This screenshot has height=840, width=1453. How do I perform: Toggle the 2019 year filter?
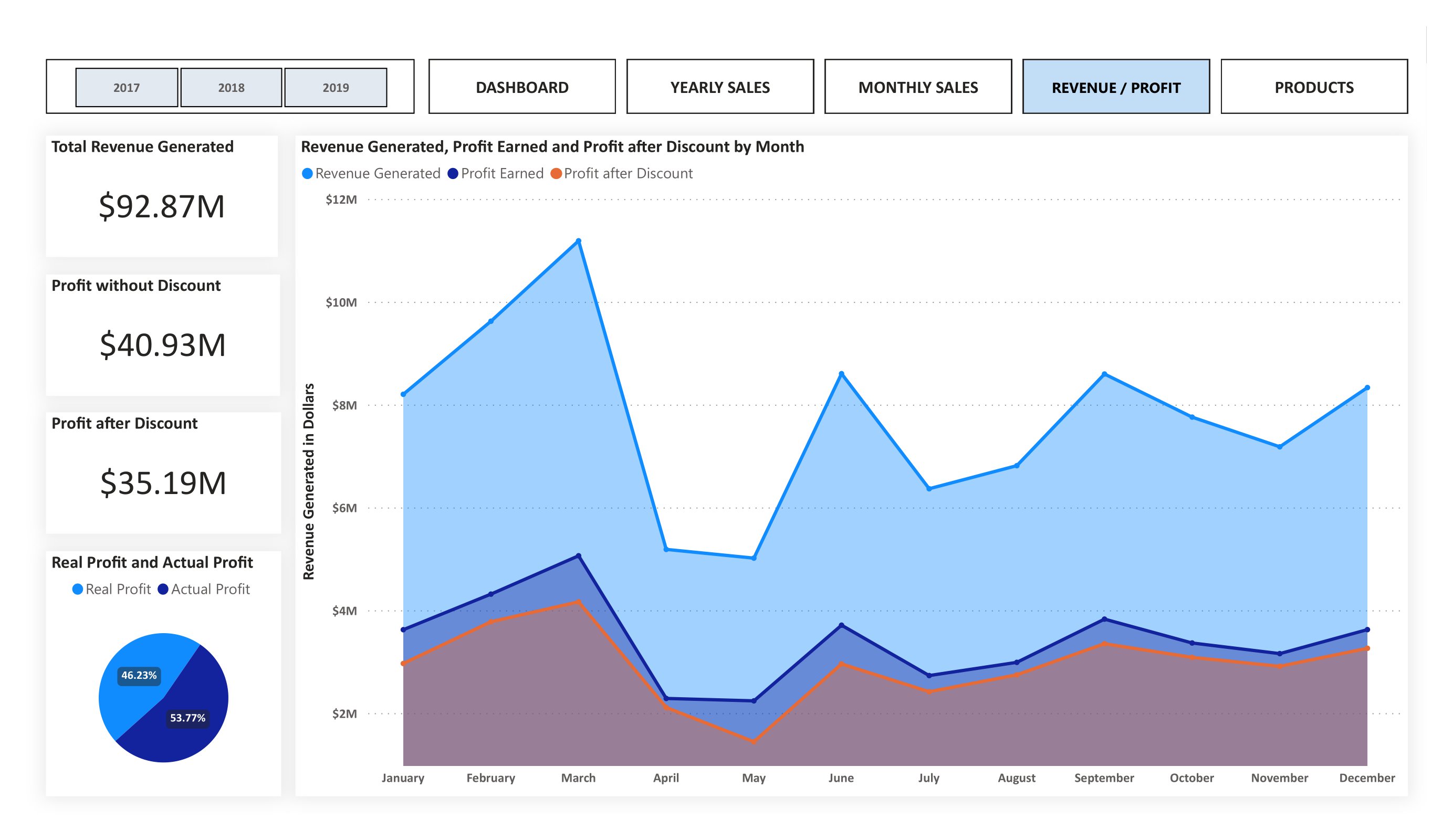[x=336, y=87]
